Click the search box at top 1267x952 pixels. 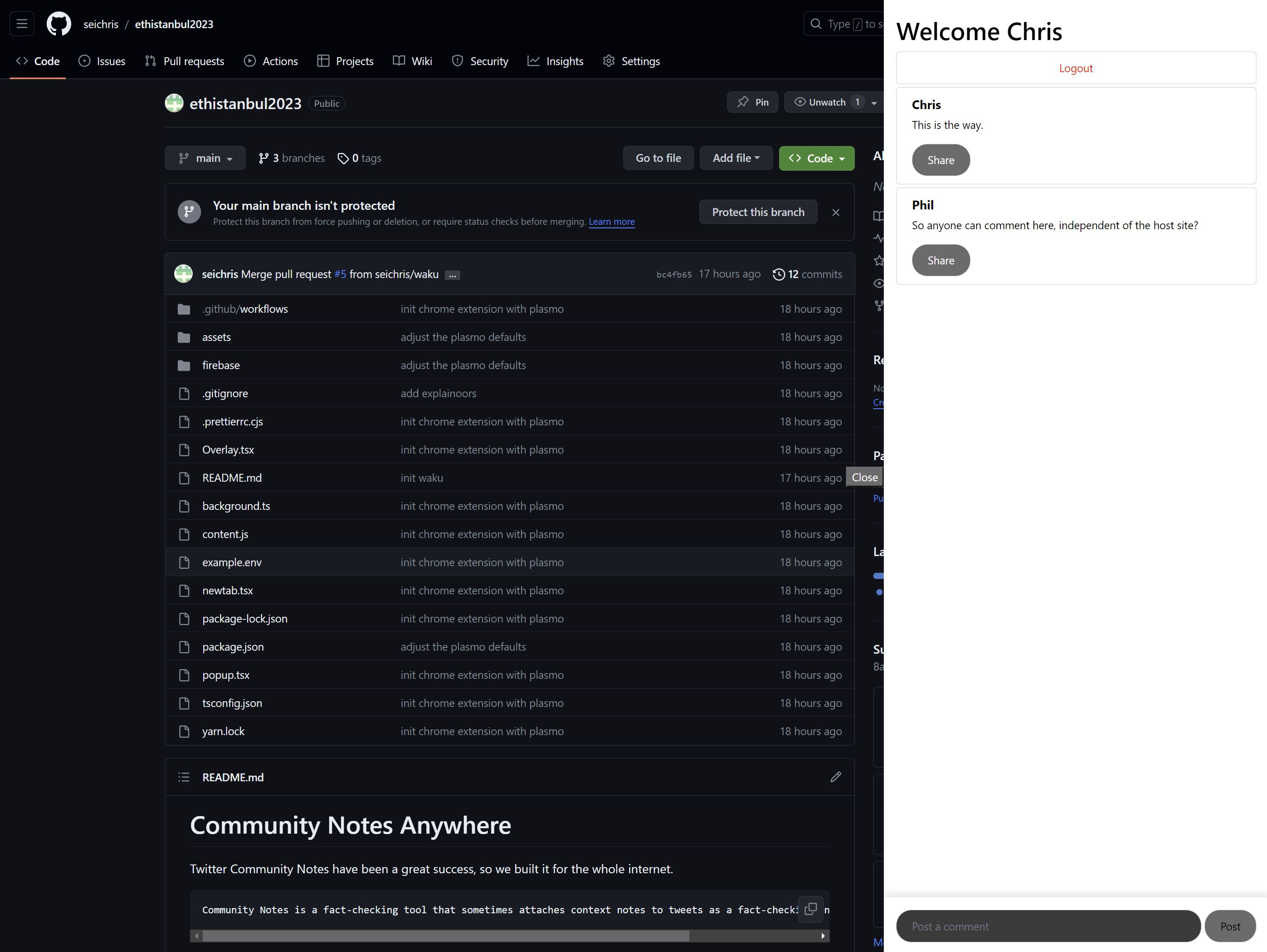pos(844,24)
